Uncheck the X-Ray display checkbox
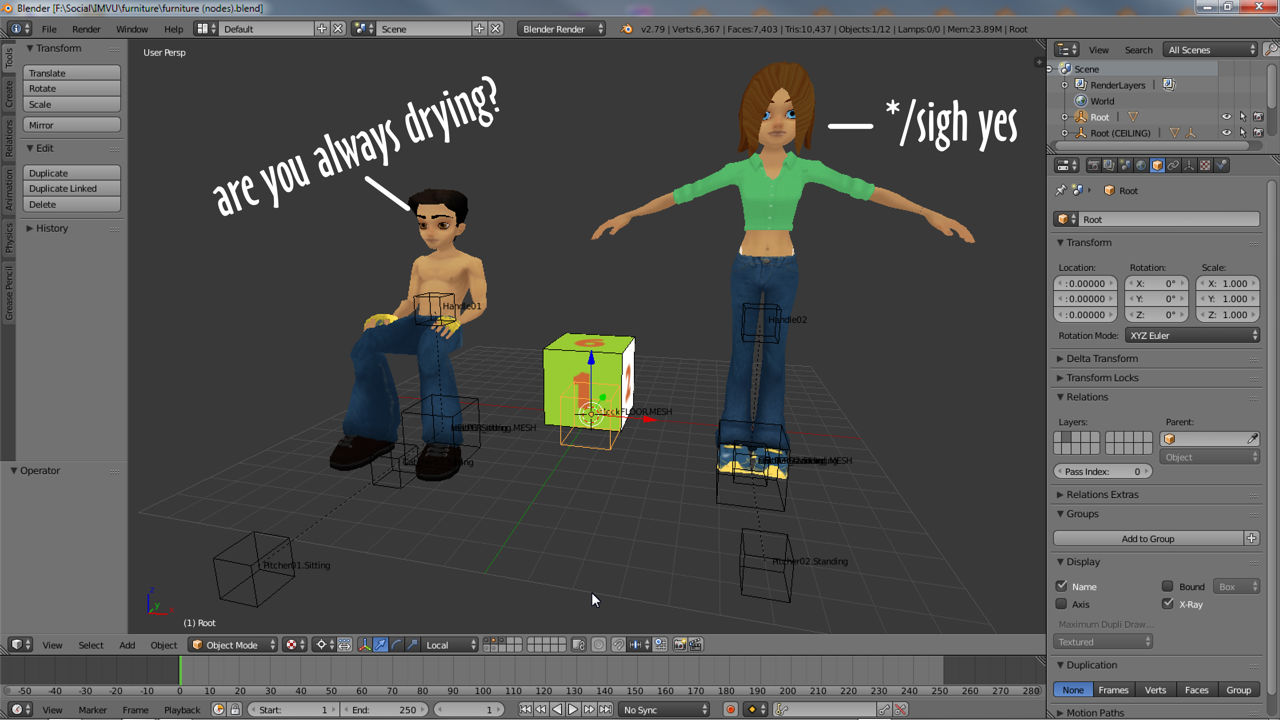Image resolution: width=1280 pixels, height=720 pixels. click(1167, 604)
